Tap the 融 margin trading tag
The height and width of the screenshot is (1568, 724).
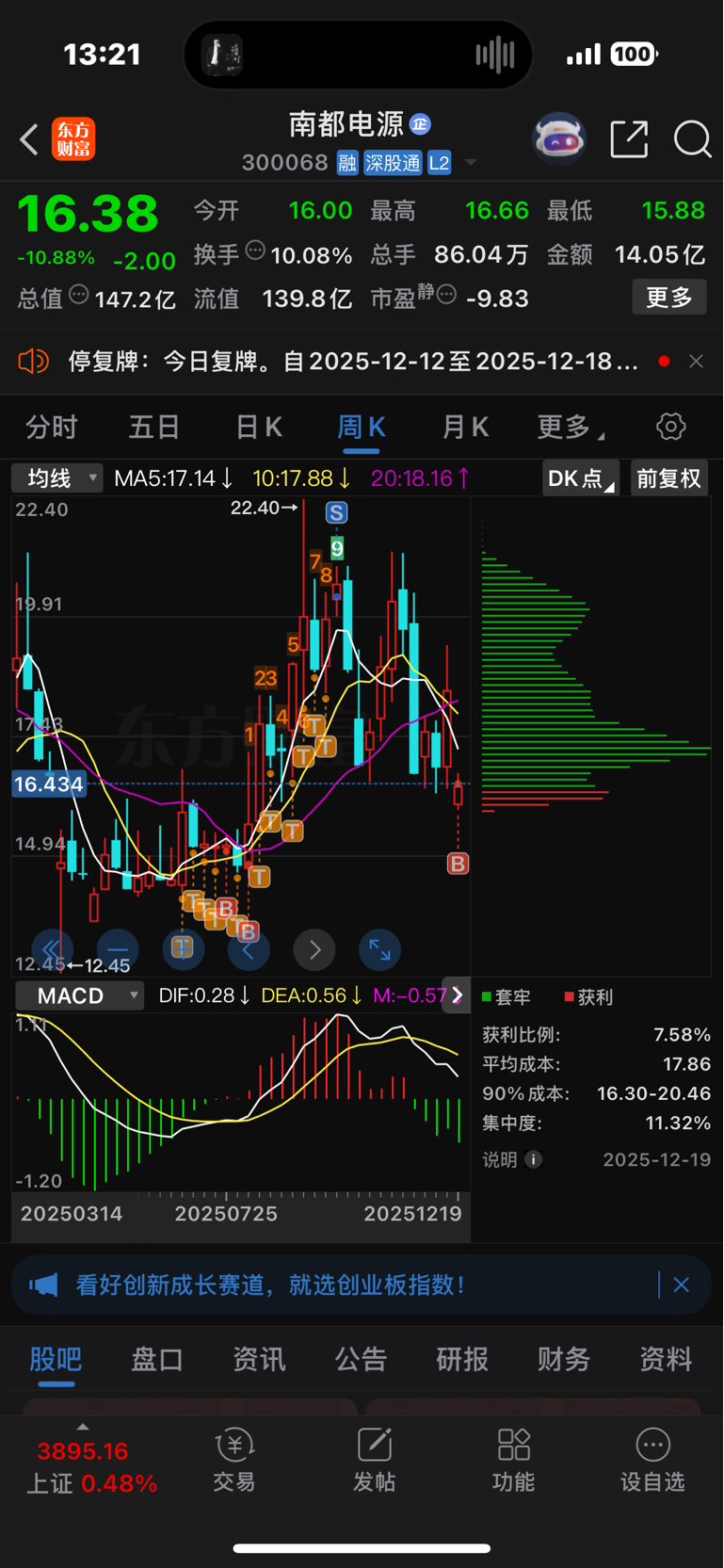347,163
